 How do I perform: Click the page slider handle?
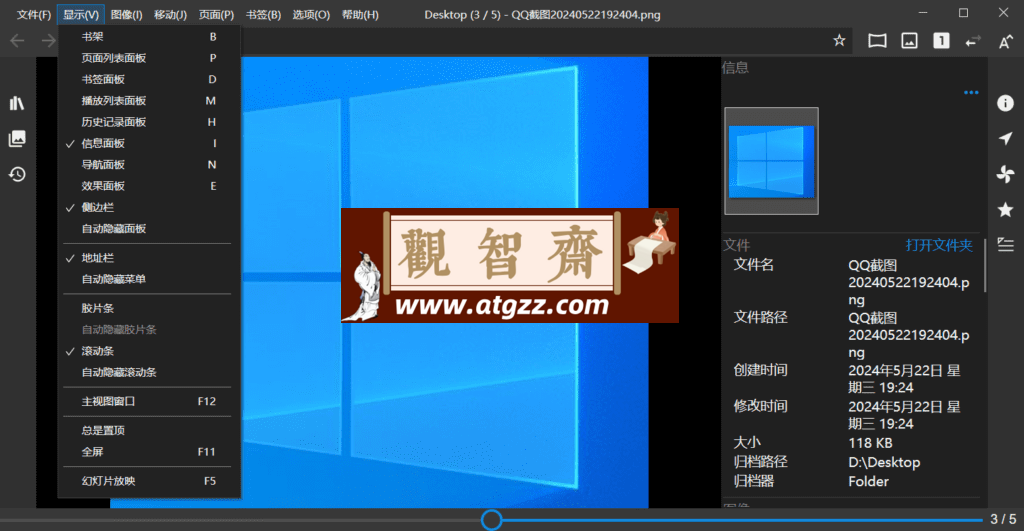pos(492,520)
